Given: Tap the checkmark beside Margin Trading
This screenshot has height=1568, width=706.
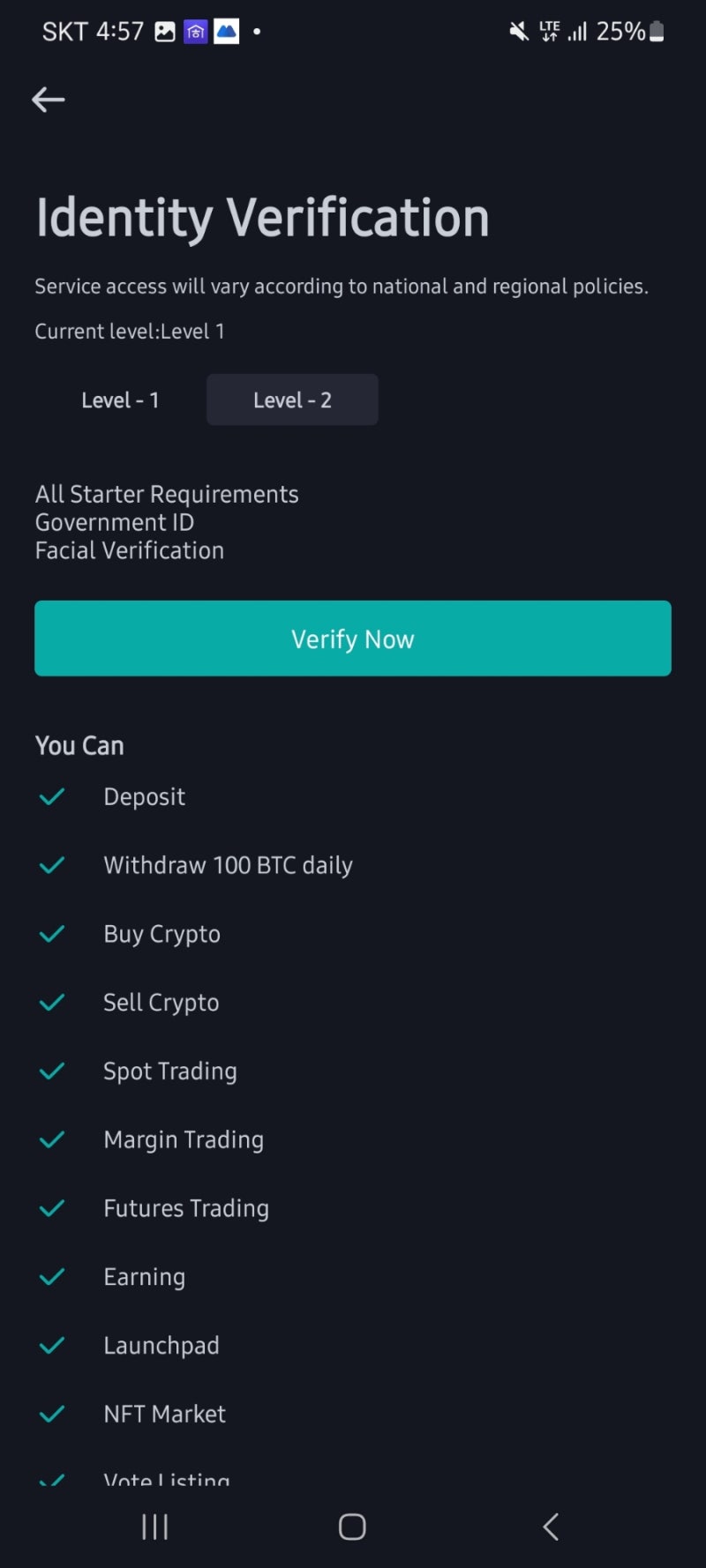Looking at the screenshot, I should [x=52, y=1140].
